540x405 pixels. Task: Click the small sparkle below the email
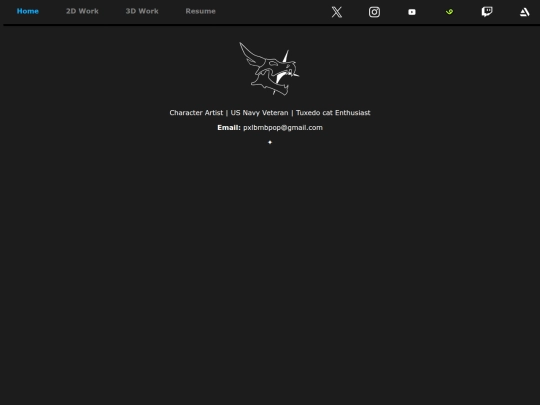click(270, 142)
